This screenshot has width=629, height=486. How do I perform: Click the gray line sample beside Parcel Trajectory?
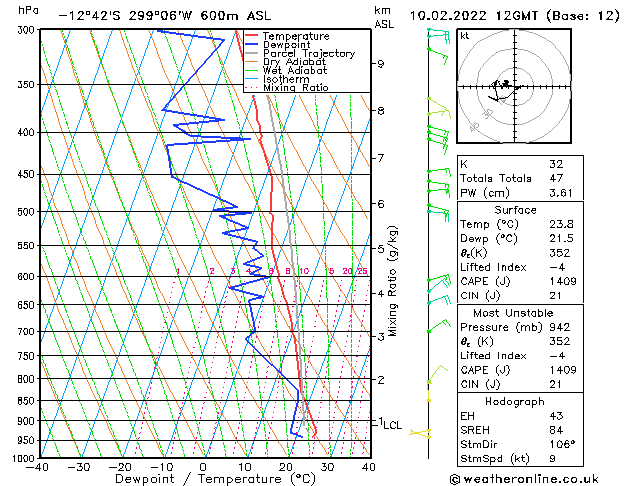click(252, 53)
